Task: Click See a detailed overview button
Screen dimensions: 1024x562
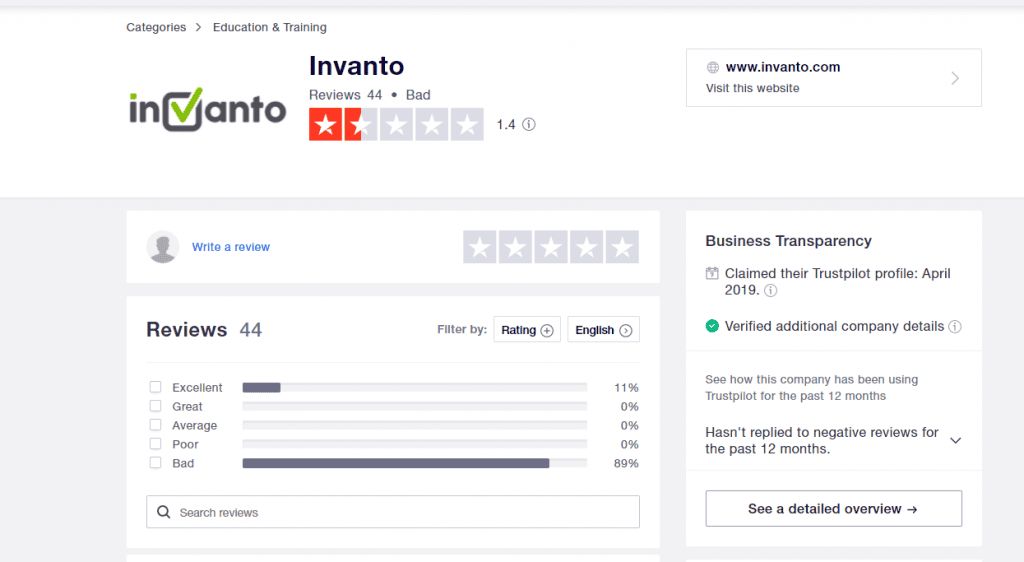Action: point(833,508)
